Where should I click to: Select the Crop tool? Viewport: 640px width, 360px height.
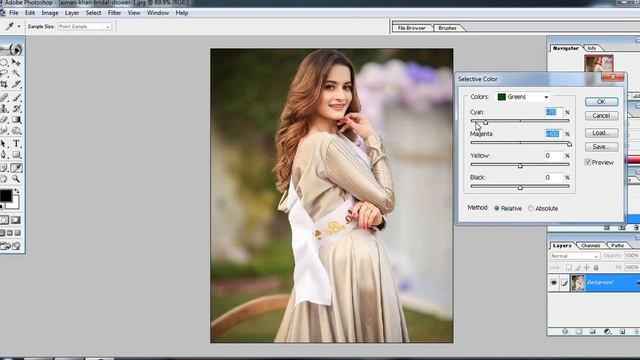4,84
